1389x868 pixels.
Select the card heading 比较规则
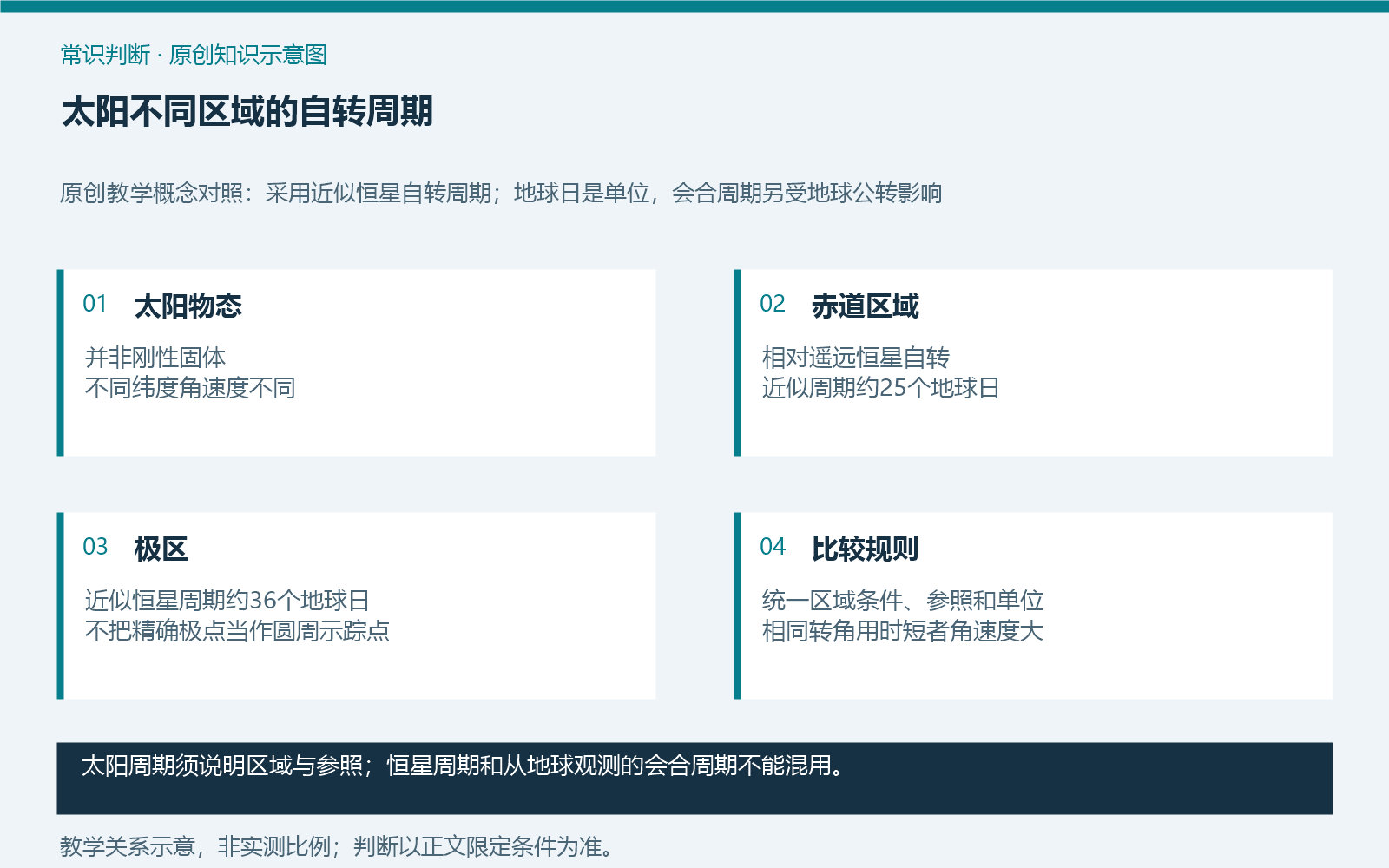(866, 549)
